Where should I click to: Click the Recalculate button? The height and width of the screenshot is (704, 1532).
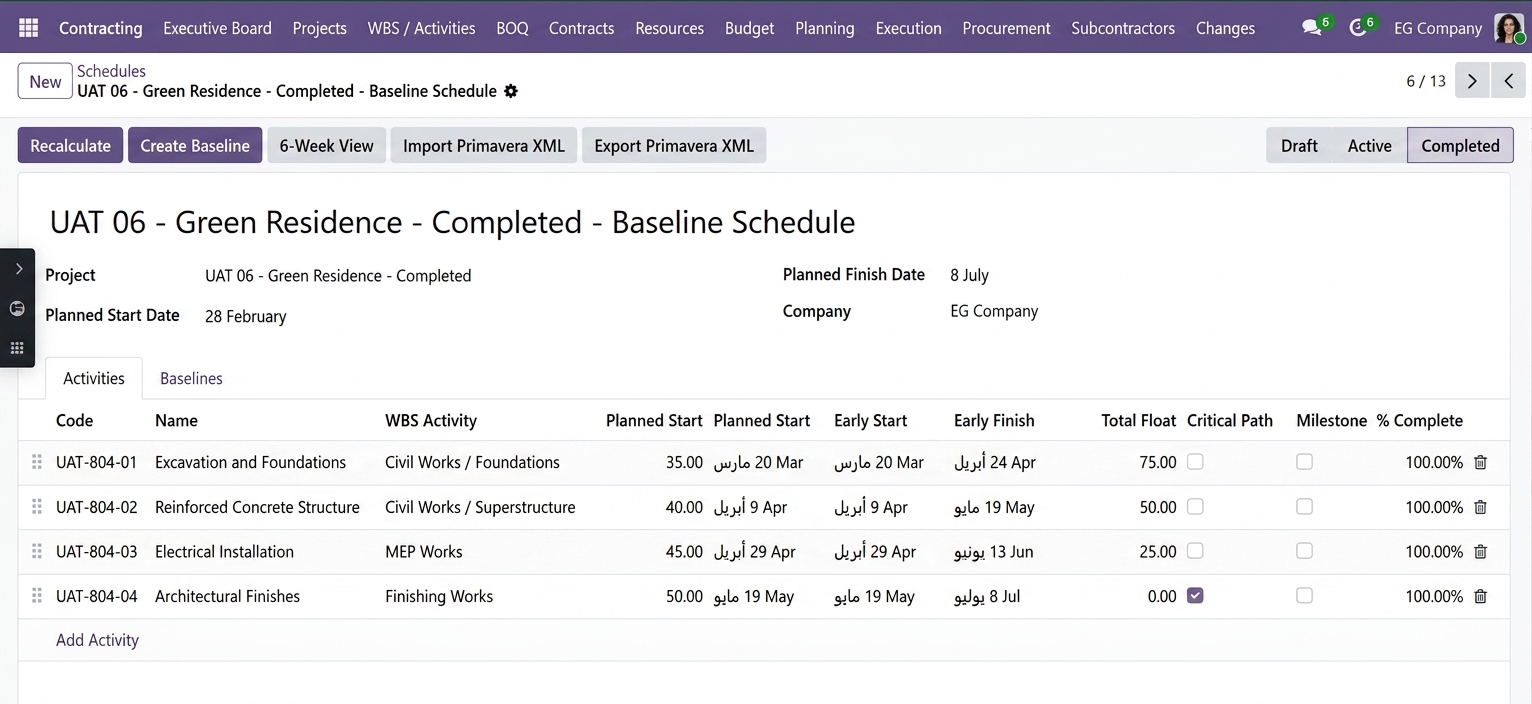point(70,145)
